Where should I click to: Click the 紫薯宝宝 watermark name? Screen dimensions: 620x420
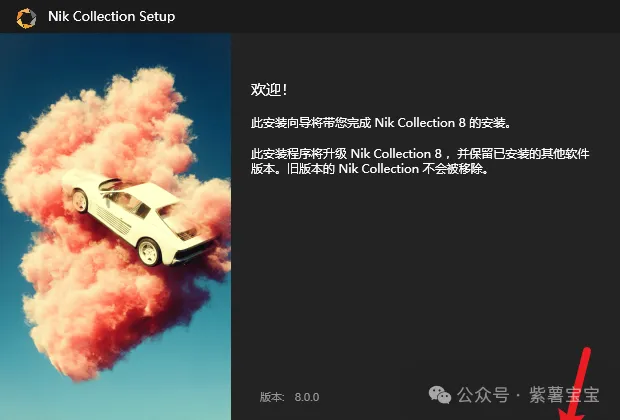[564, 395]
